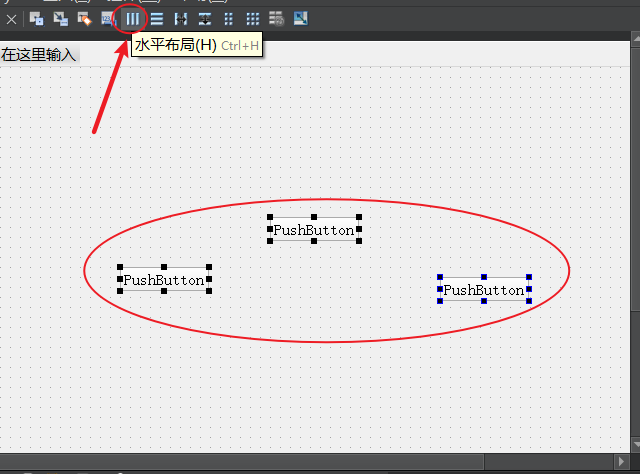Select the right PushButton with blue handles
Image resolution: width=640 pixels, height=474 pixels.
(x=484, y=289)
